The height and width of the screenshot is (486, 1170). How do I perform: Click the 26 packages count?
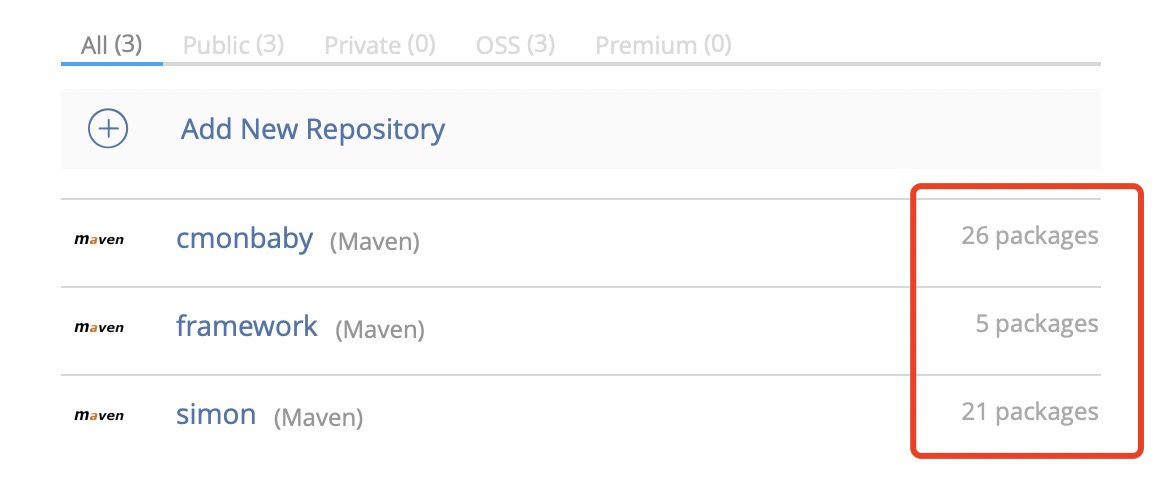(x=1030, y=236)
